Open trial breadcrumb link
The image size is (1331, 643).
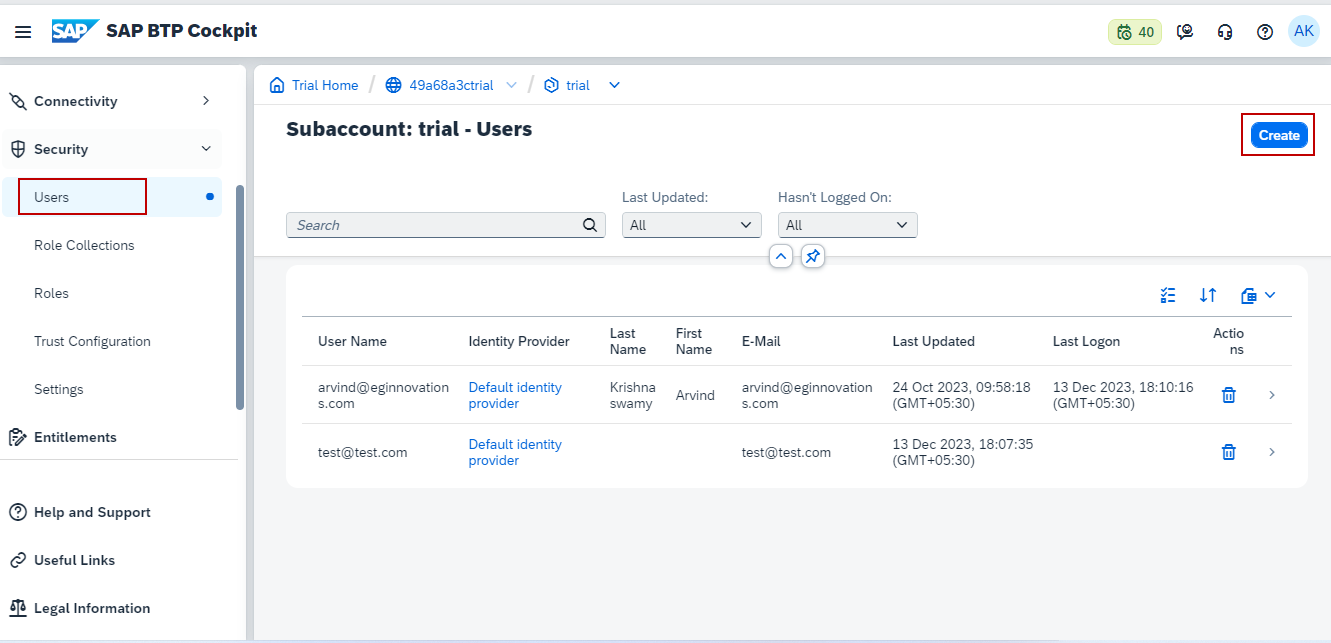578,85
